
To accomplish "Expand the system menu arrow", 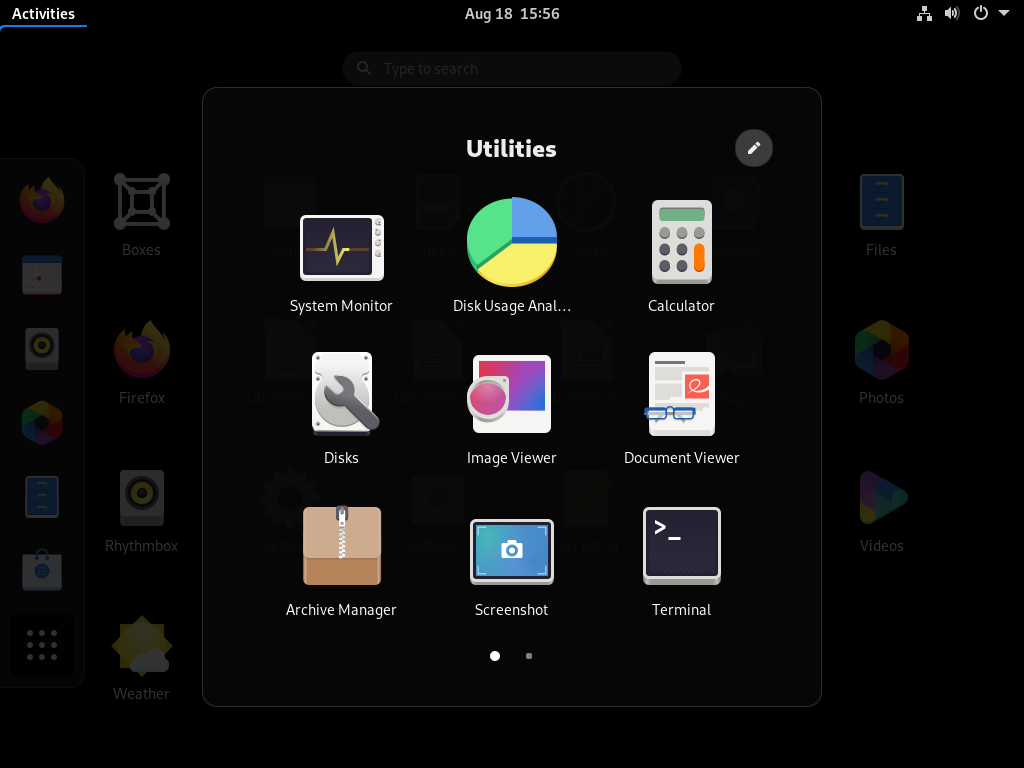I will (1004, 13).
